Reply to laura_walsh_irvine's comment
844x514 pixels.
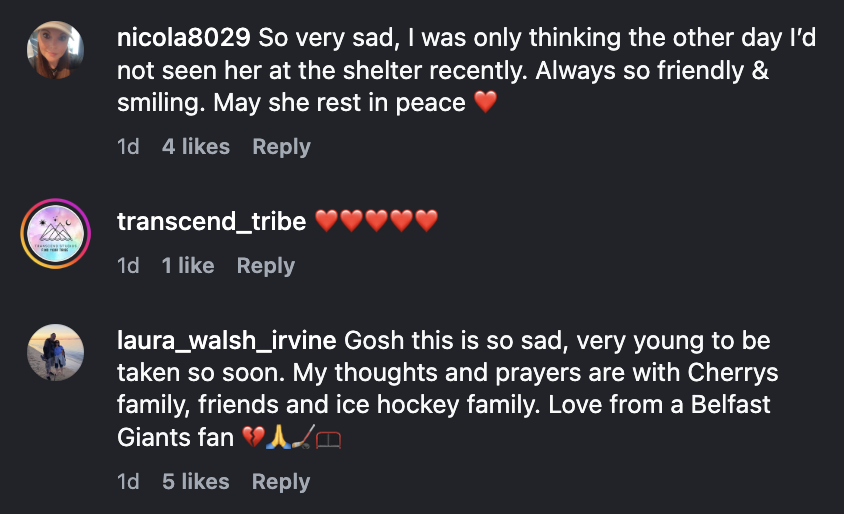point(281,482)
